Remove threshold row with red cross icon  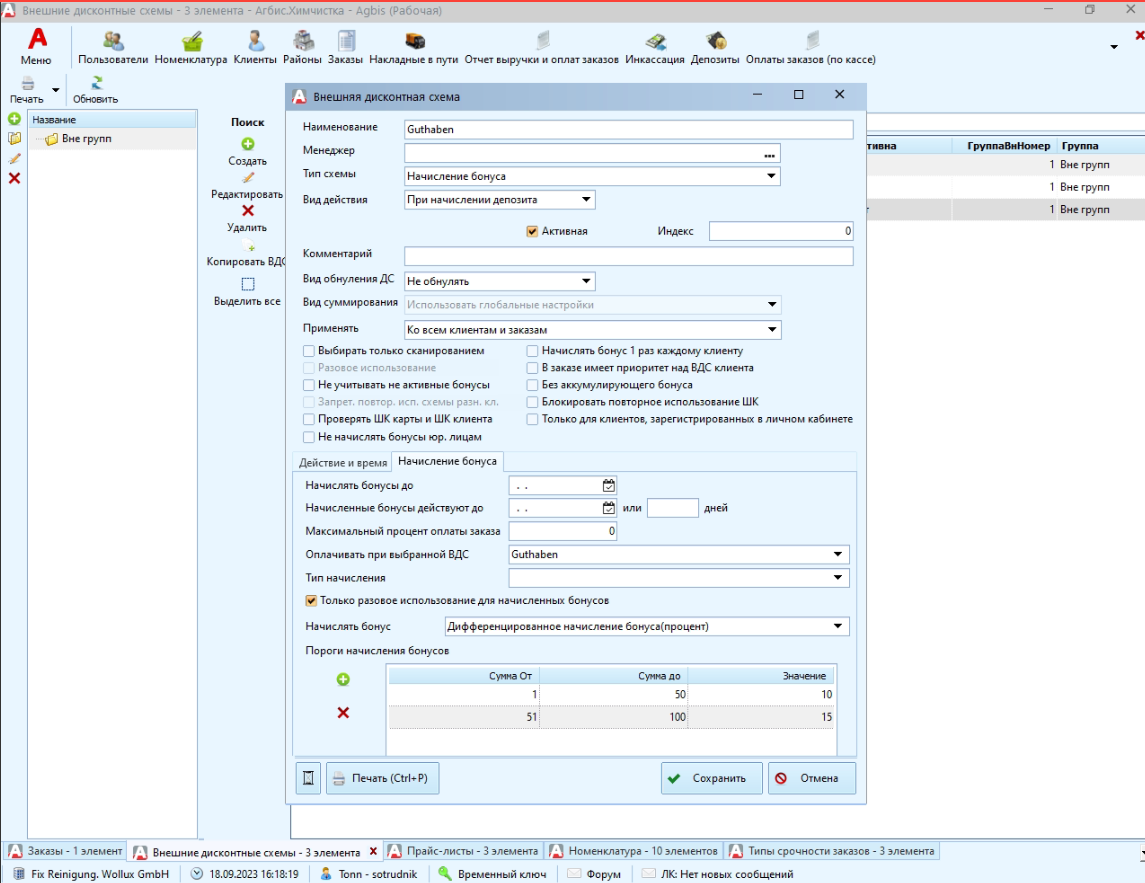(x=343, y=713)
